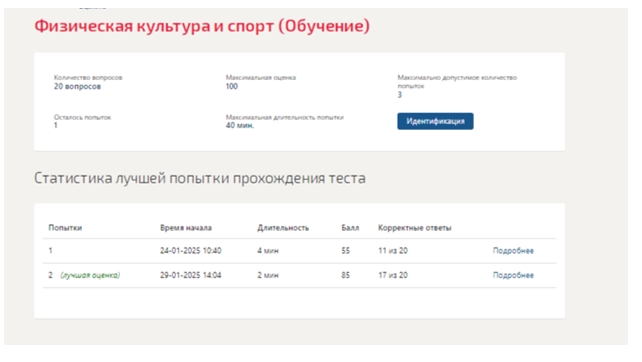Click the score value 85
642x362 pixels.
pos(346,275)
